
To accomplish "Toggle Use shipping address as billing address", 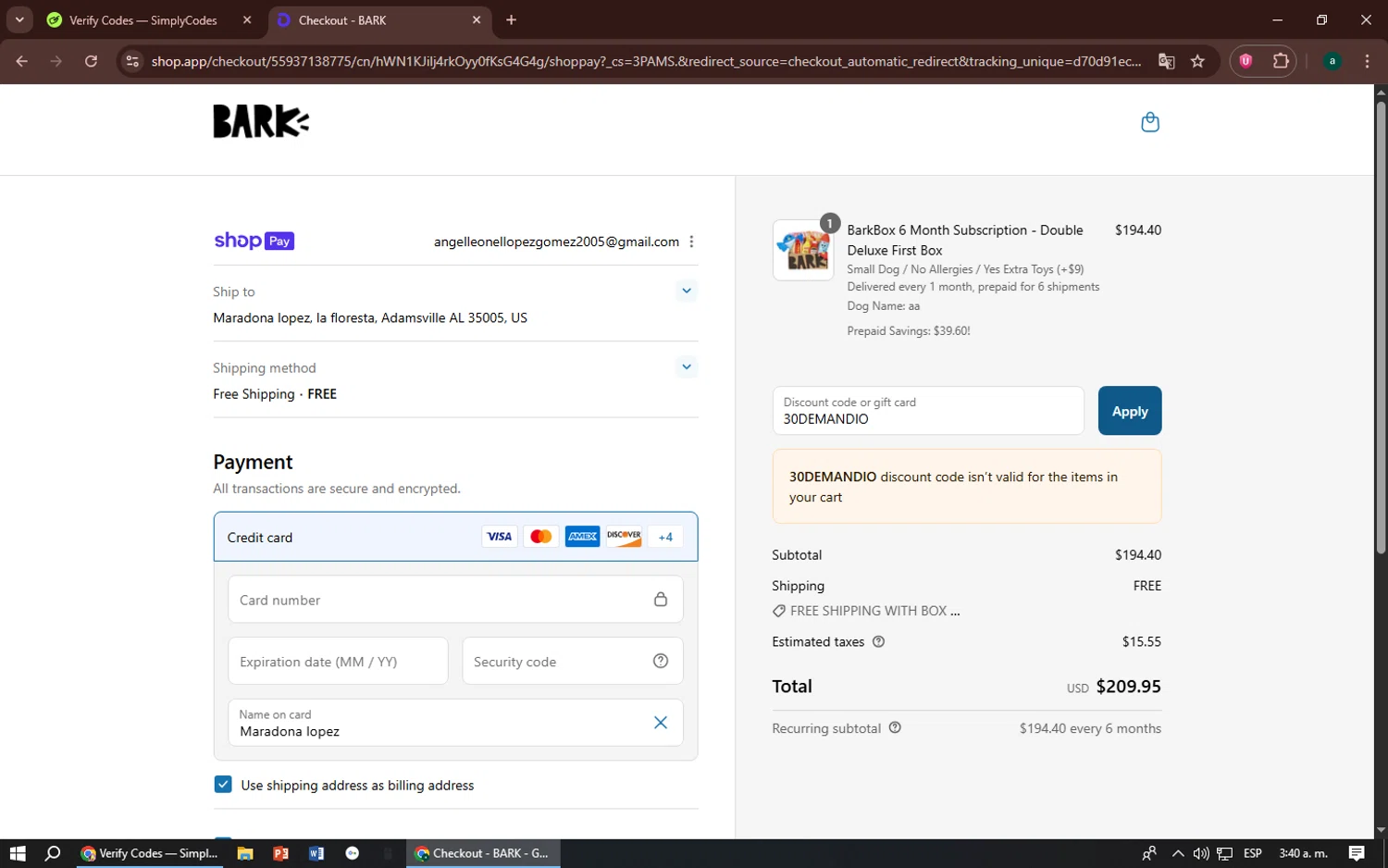I will click(x=223, y=785).
